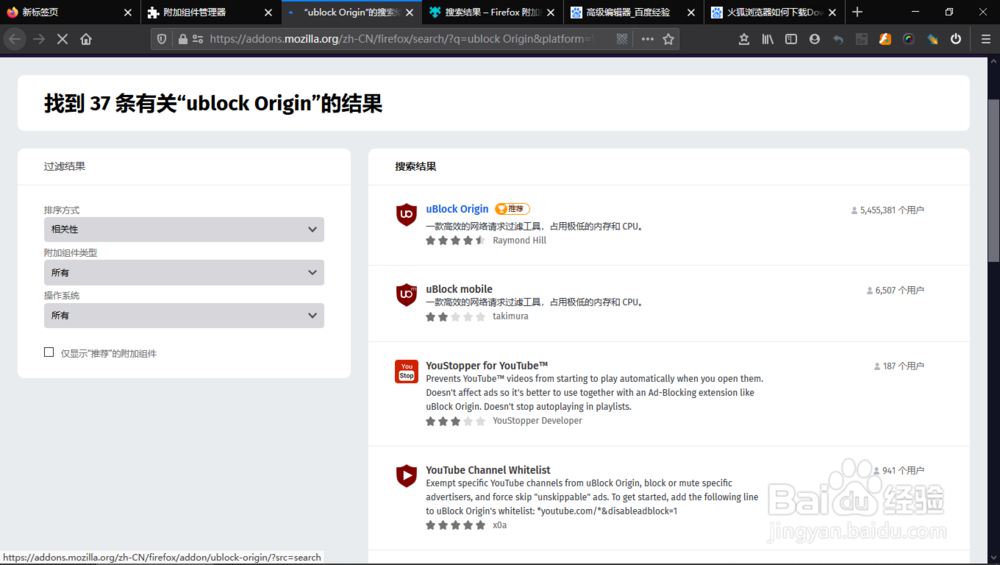Click the YouStopper Developer author text
The height and width of the screenshot is (565, 1000).
click(x=537, y=421)
